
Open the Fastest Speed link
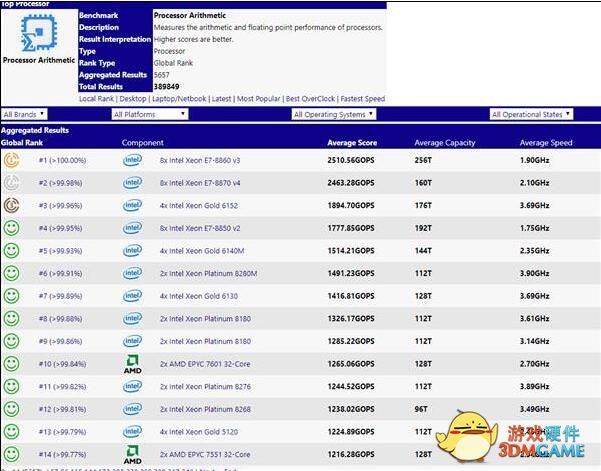[363, 99]
